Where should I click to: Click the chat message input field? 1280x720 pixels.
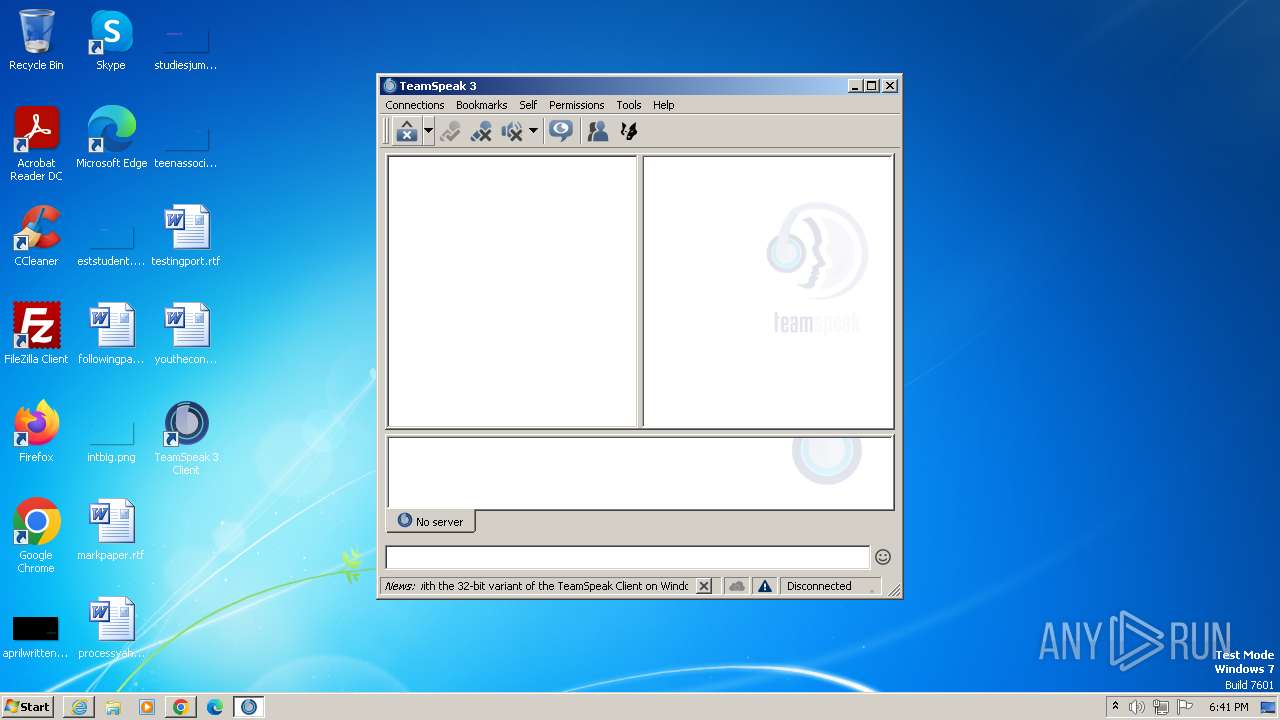[x=628, y=557]
